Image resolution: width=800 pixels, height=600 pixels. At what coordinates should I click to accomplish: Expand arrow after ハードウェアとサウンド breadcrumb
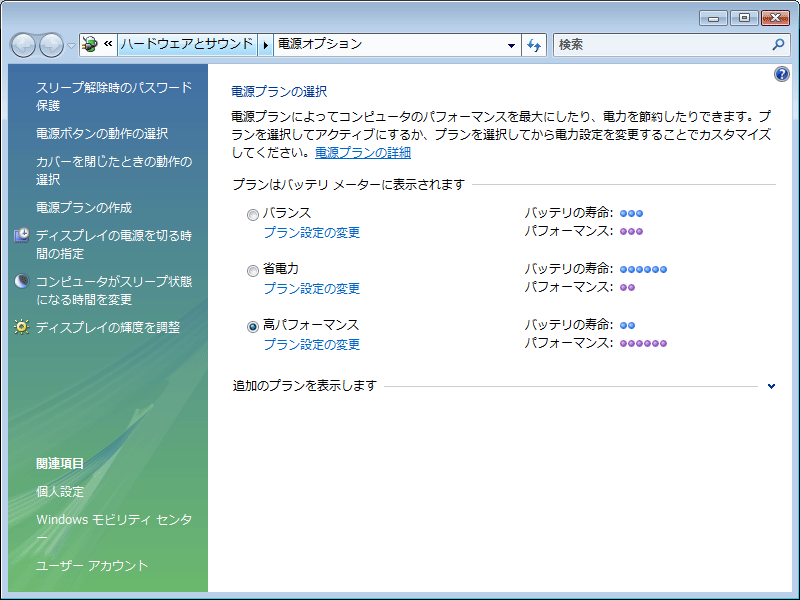pos(265,45)
